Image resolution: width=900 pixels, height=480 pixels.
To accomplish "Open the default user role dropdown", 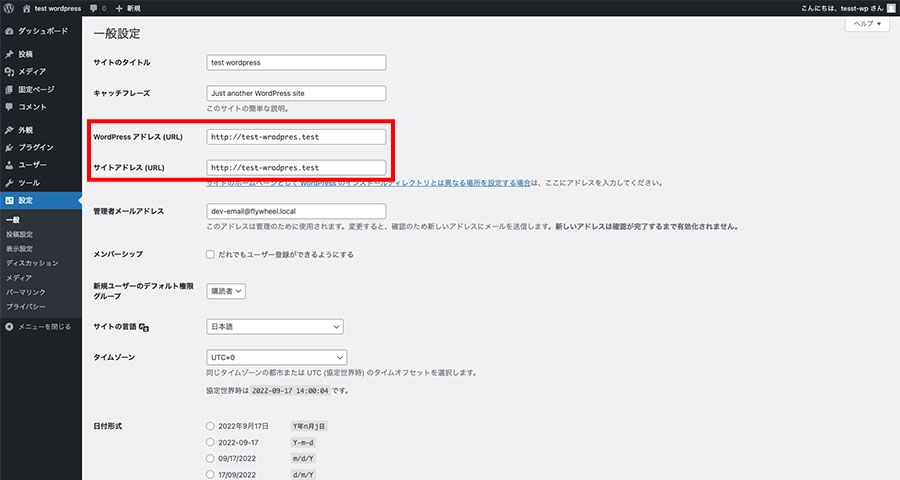I will pyautogui.click(x=225, y=291).
